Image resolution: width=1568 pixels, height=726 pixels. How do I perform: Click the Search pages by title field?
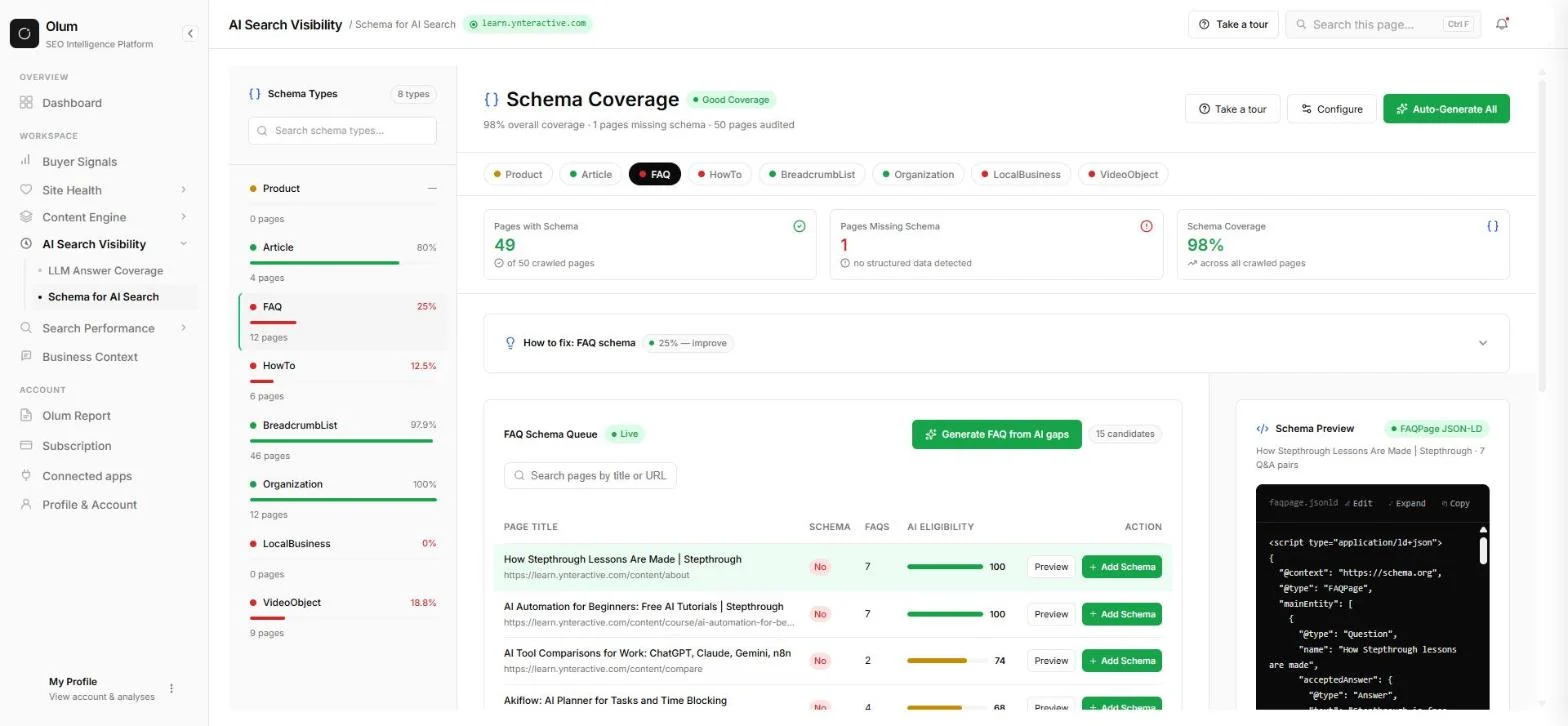590,476
